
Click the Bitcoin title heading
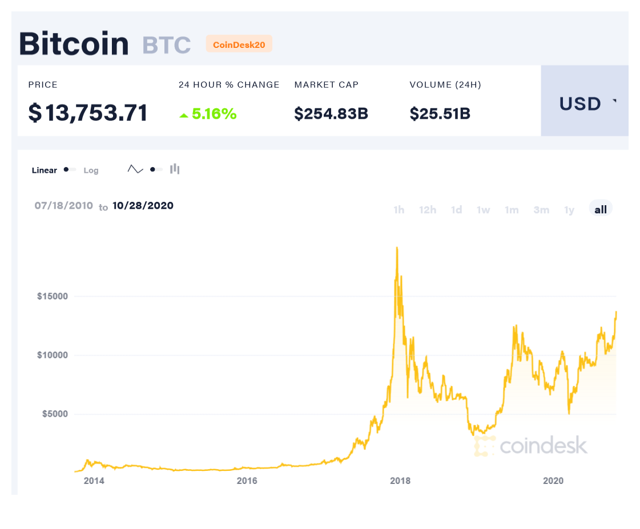pyautogui.click(x=74, y=43)
